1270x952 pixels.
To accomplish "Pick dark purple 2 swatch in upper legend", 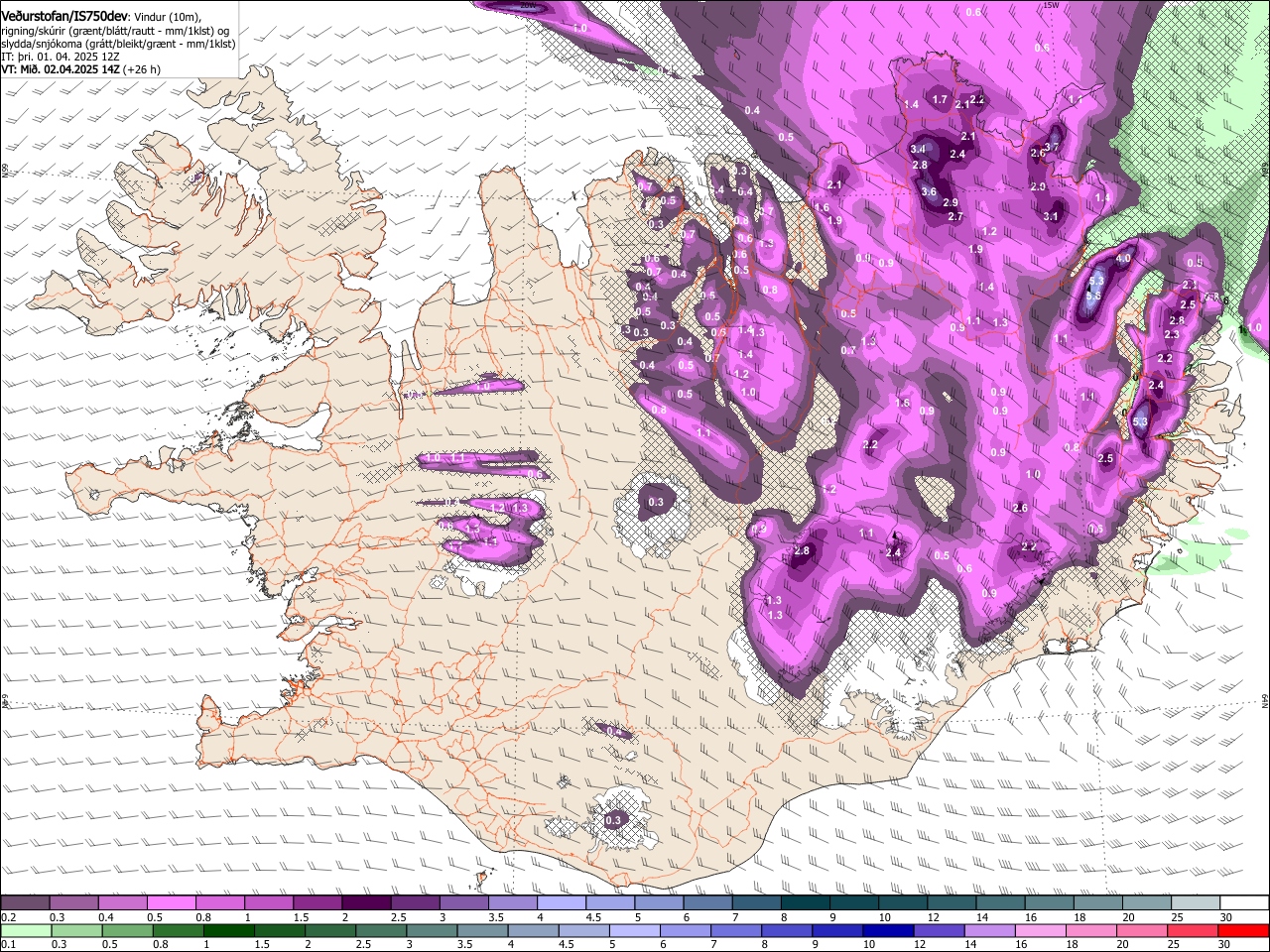I will tap(366, 903).
